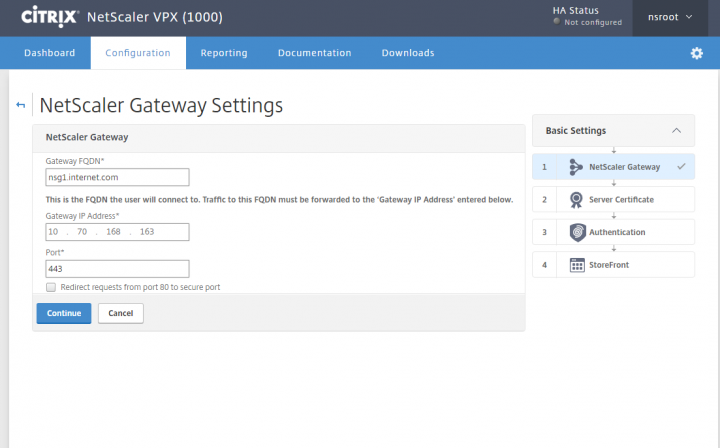
Task: Open the Reporting tab
Action: point(224,53)
